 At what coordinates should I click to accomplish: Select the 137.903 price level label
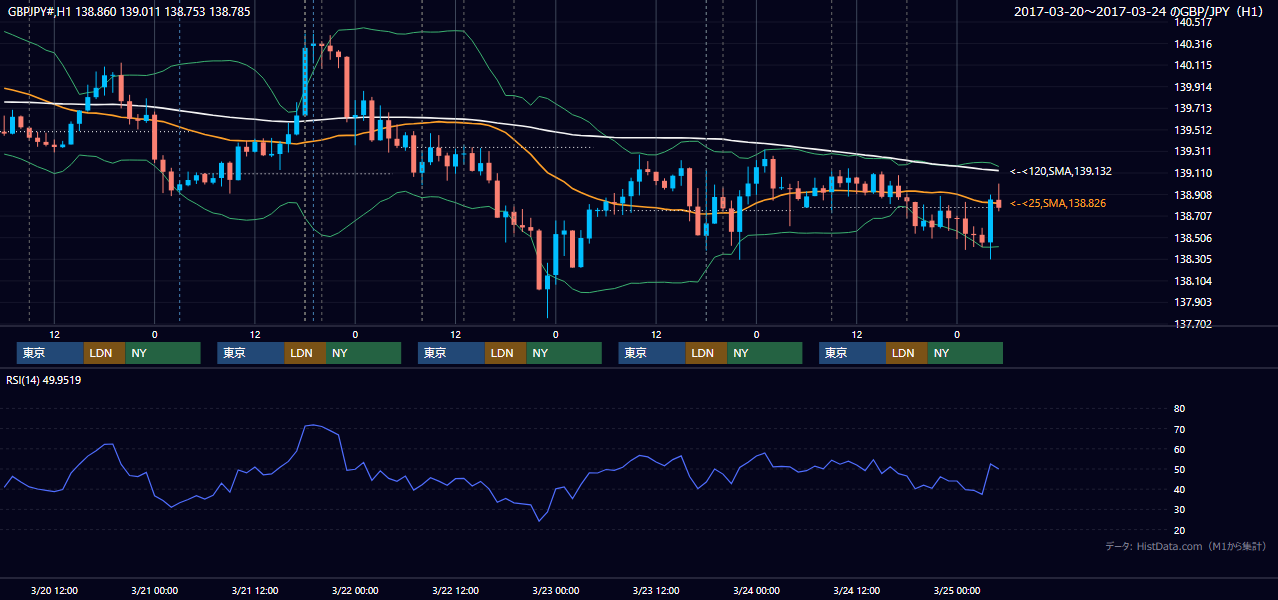pyautogui.click(x=1193, y=302)
